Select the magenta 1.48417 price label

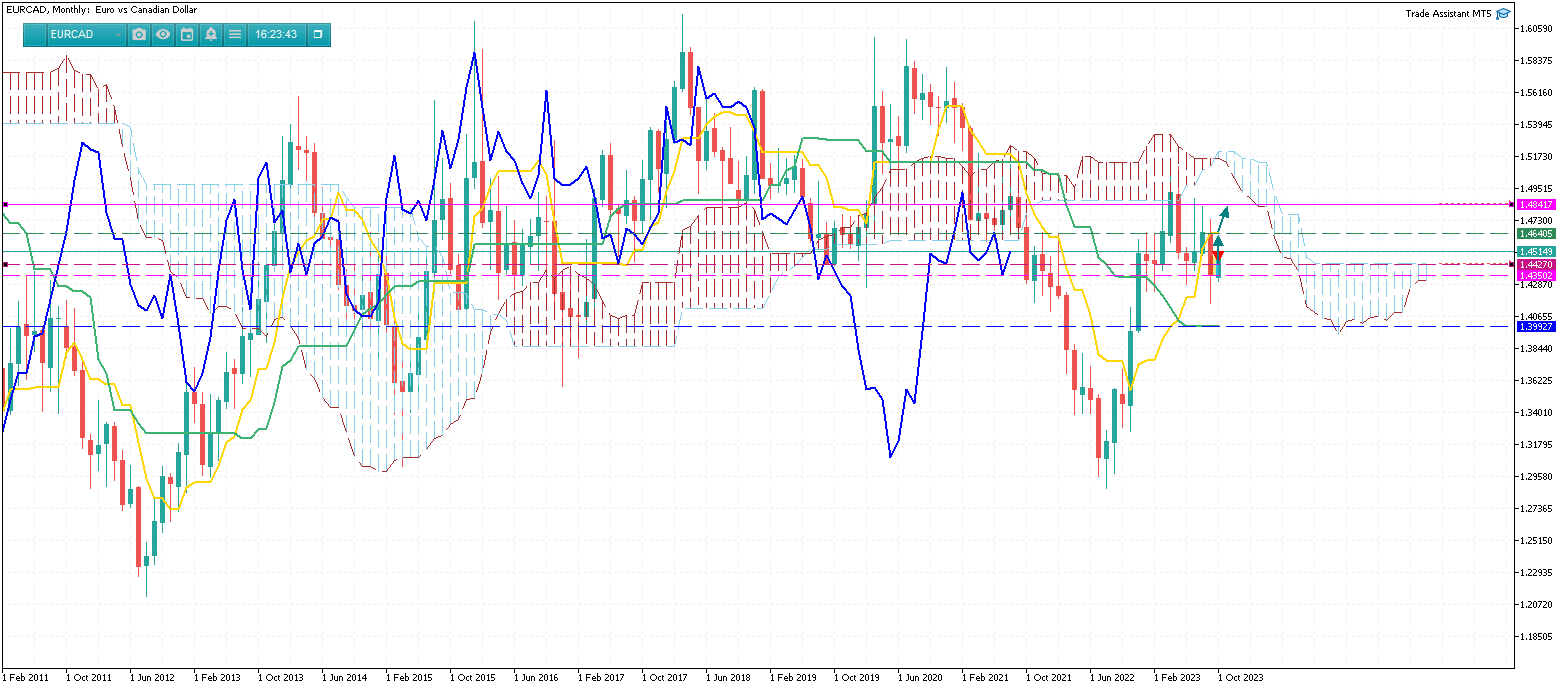click(x=1536, y=204)
